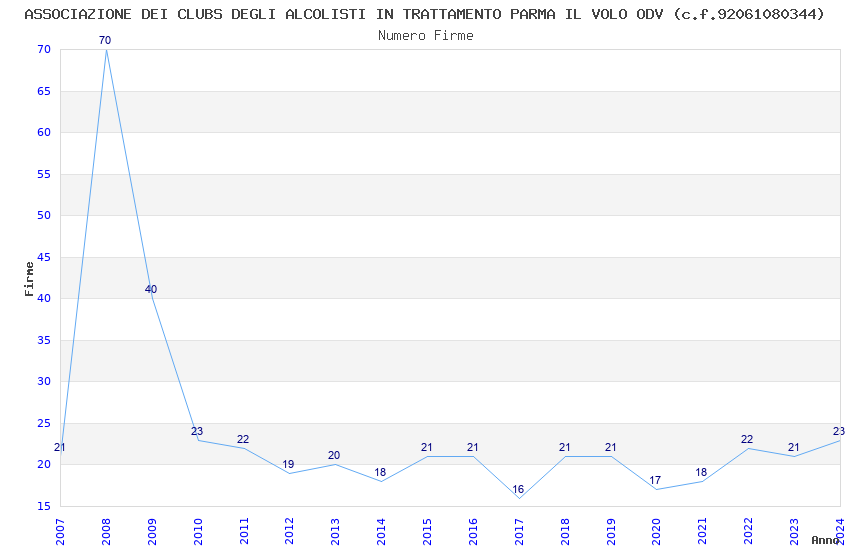Click the y-axis tick label 45
This screenshot has width=850, height=550.
pyautogui.click(x=44, y=257)
